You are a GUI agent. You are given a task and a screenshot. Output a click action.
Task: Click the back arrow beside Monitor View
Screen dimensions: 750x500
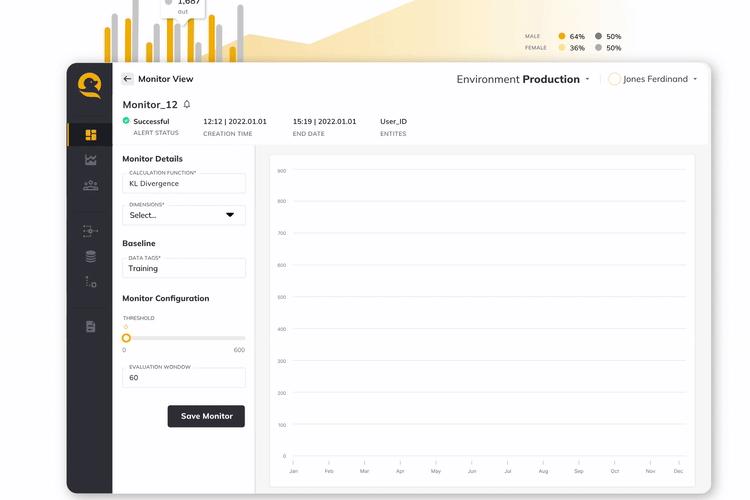tap(127, 79)
